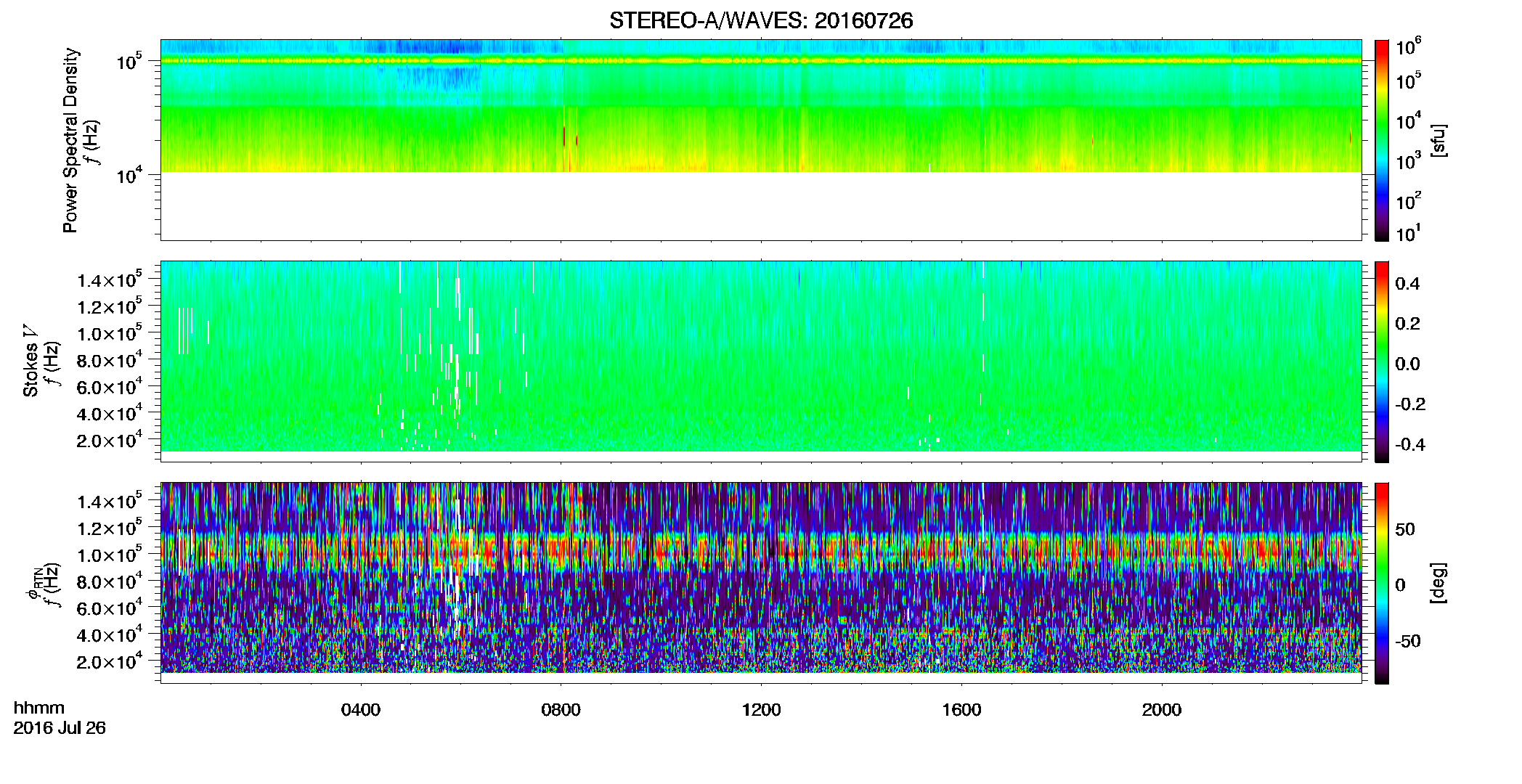
Task: Click the 0.4 tick on the Stokes colorbar
Action: point(1407,284)
